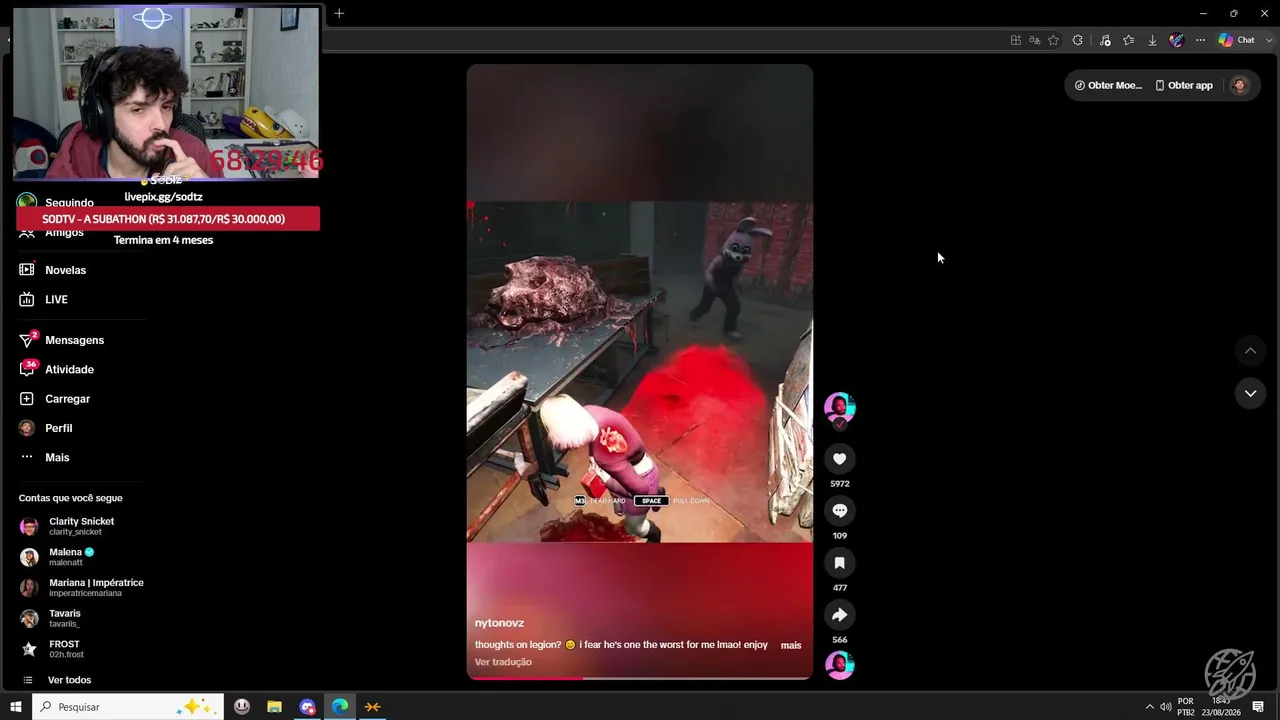Viewport: 1280px width, 720px height.
Task: Open the Windows Start menu
Action: click(16, 707)
